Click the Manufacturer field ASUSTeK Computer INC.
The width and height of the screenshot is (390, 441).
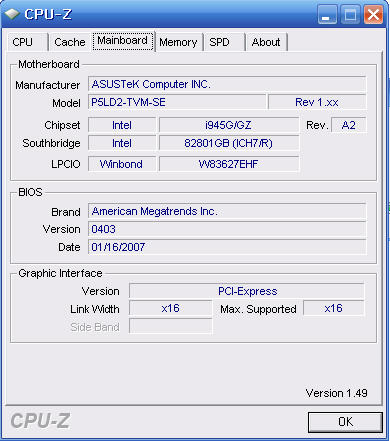[x=227, y=84]
